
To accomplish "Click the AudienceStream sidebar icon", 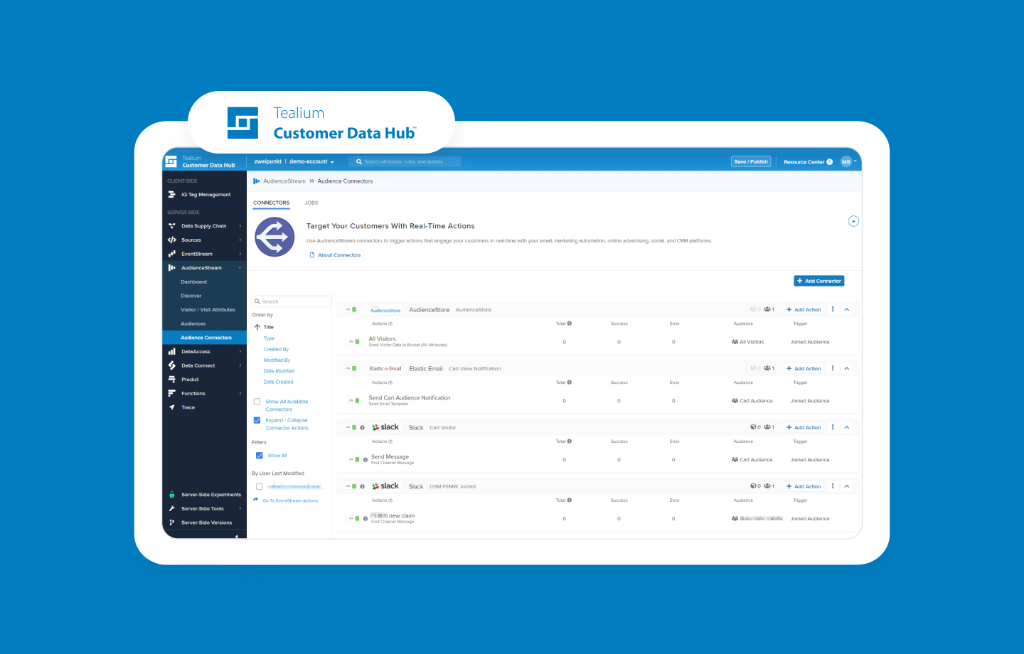I will point(172,268).
